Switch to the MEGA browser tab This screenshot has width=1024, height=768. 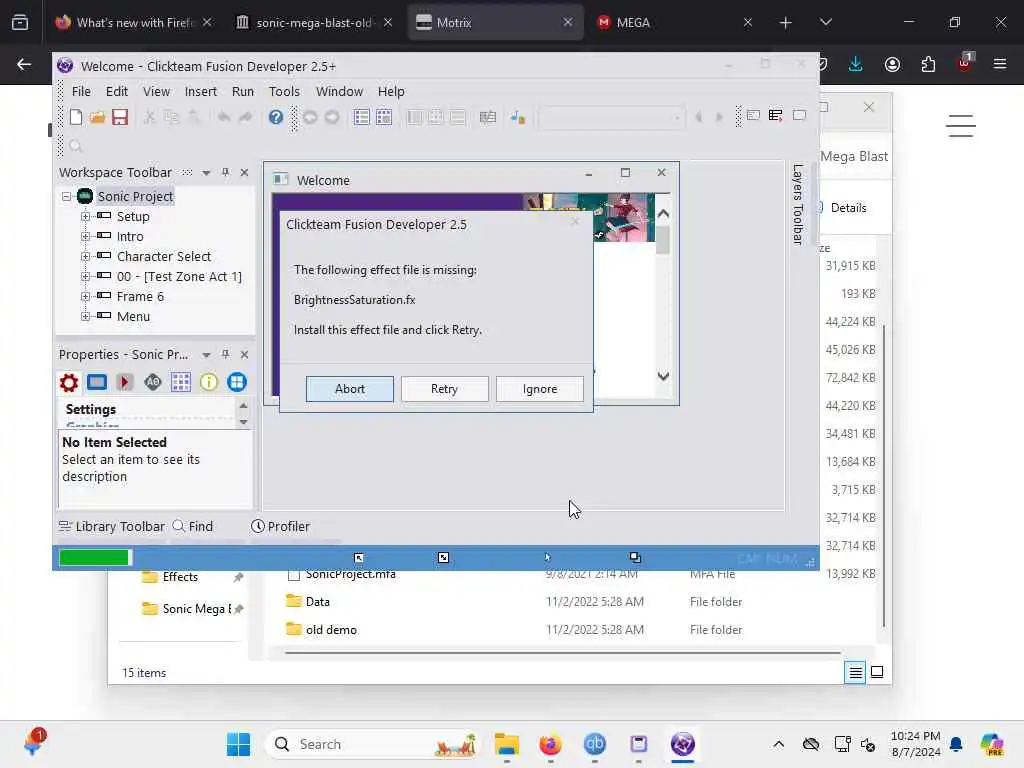tap(672, 22)
